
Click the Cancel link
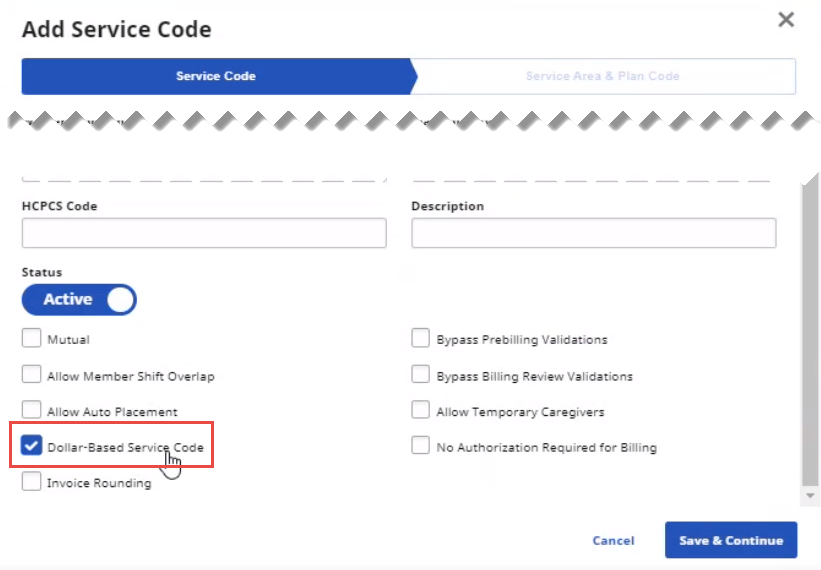point(613,540)
